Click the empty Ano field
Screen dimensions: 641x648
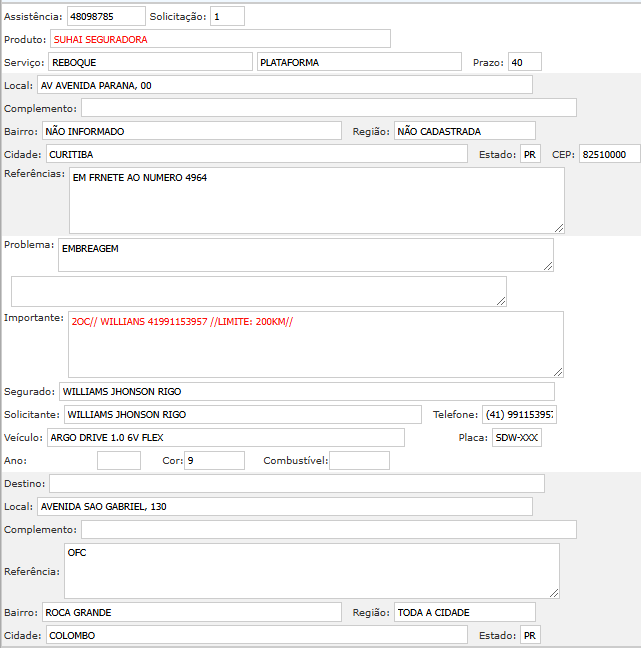tap(119, 460)
